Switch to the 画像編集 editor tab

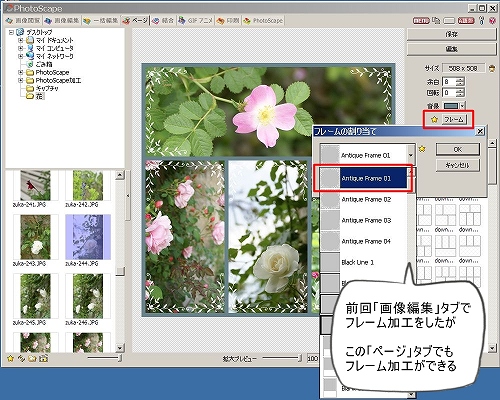(x=61, y=21)
